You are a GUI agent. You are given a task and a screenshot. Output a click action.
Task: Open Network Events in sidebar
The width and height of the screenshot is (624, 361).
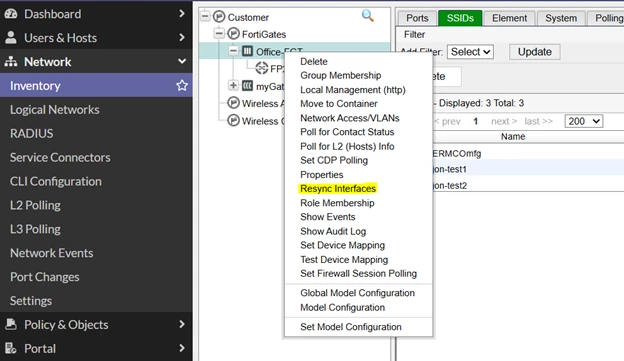[x=52, y=253]
